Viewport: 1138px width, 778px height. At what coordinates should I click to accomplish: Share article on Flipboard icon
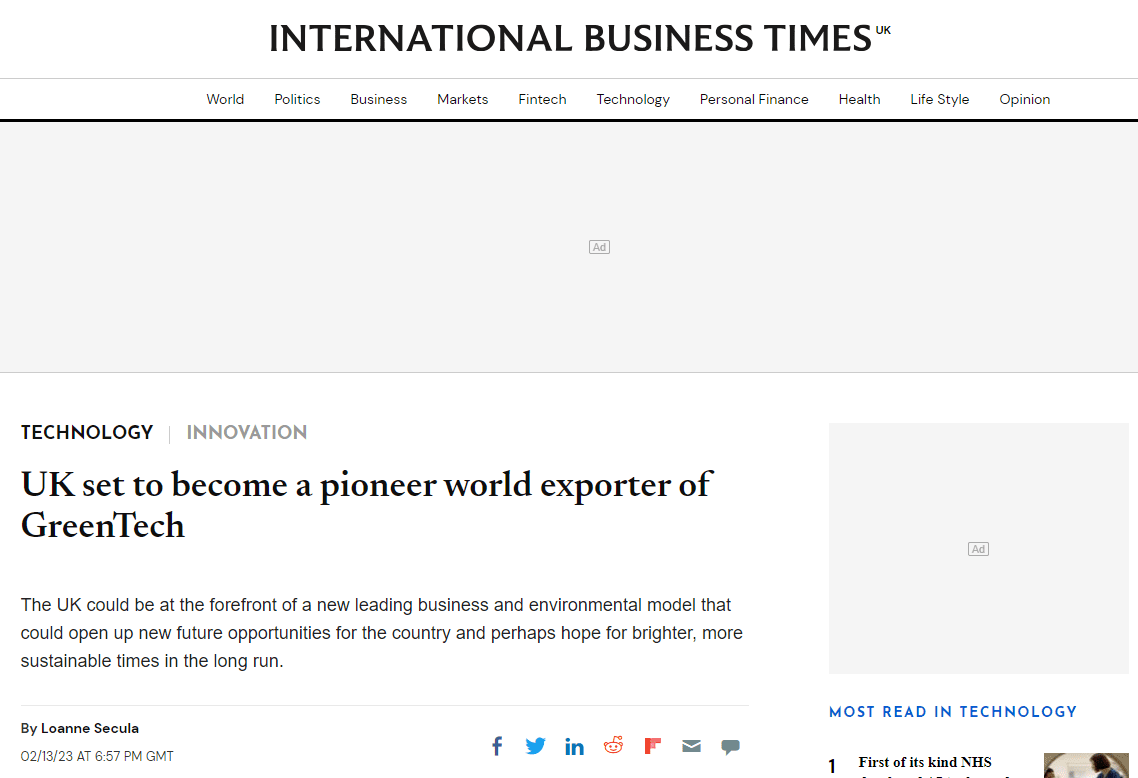point(652,746)
